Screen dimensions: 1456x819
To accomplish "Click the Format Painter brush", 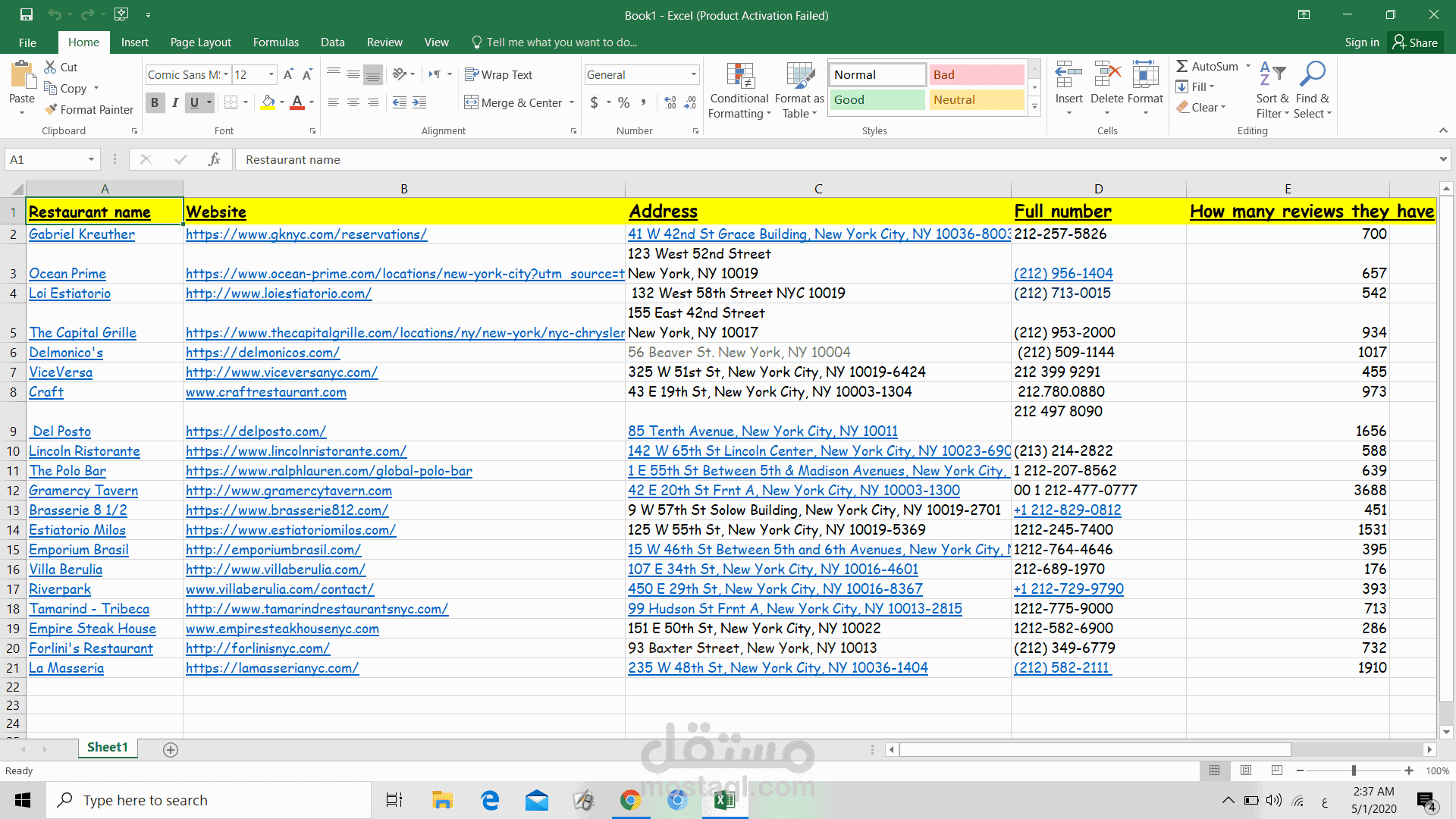I will coord(51,109).
